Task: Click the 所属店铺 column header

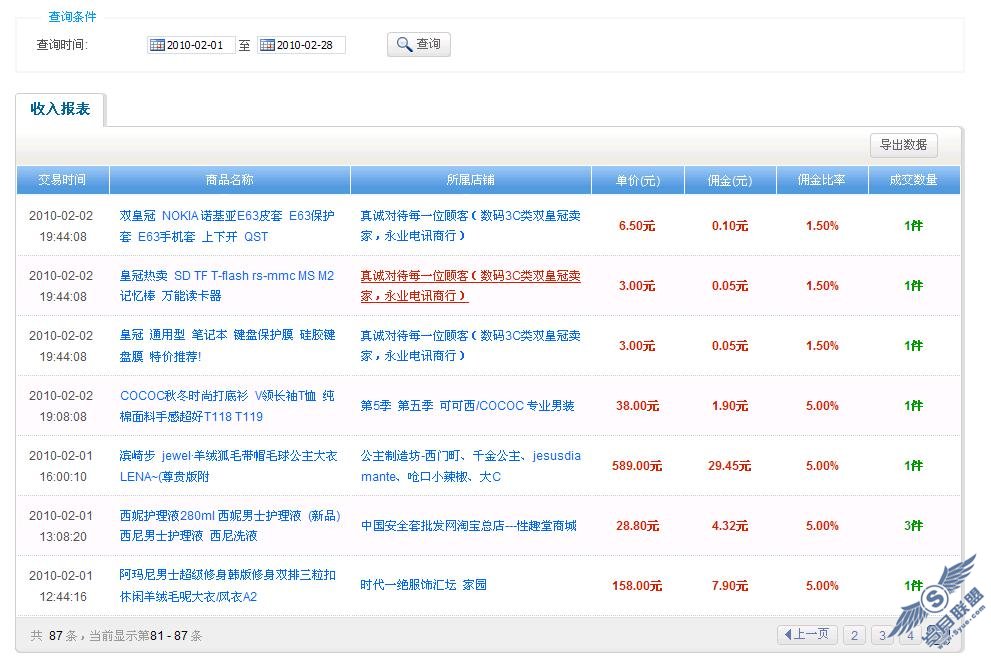Action: point(470,180)
